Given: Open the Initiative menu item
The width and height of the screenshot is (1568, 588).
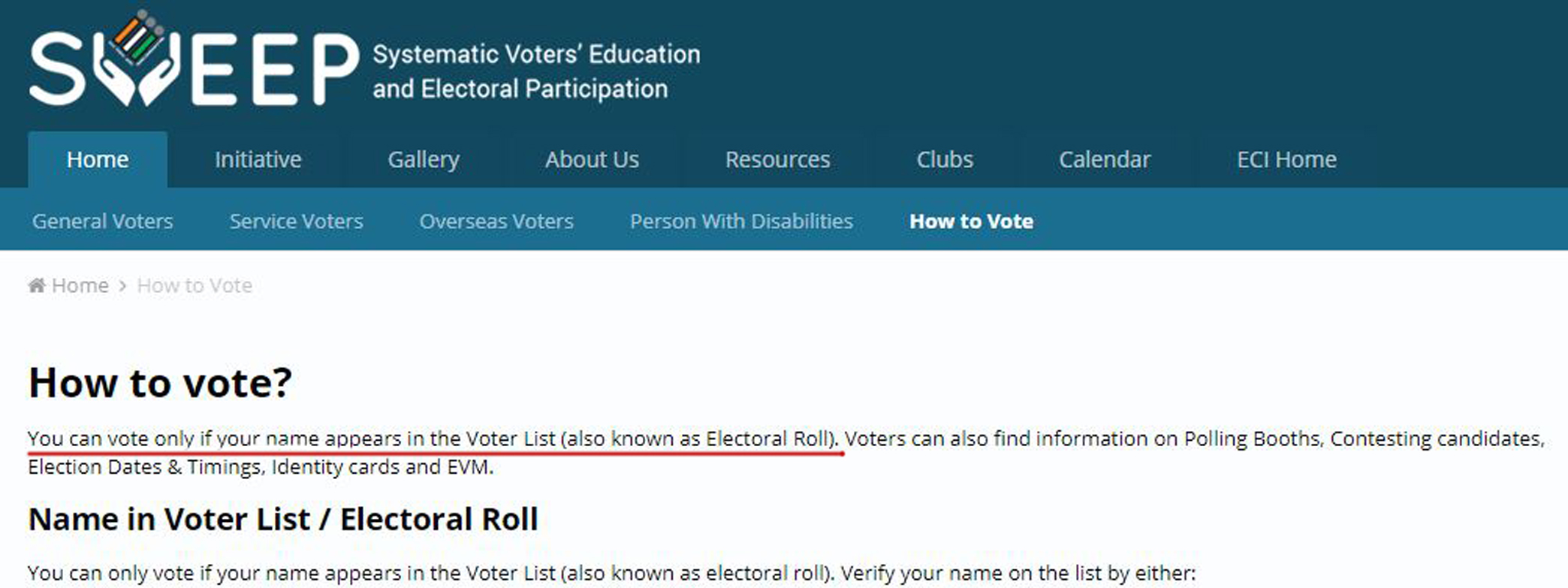Looking at the screenshot, I should tap(258, 159).
